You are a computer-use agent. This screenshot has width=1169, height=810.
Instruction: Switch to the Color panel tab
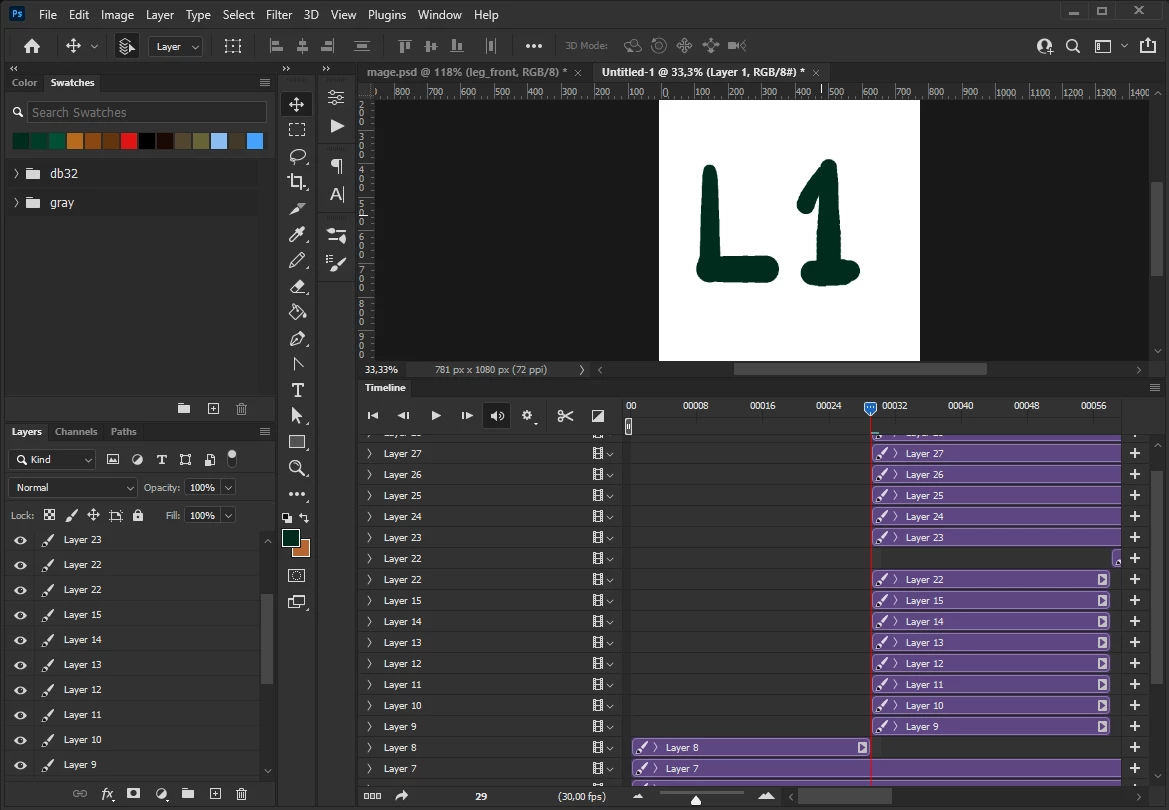pos(25,83)
